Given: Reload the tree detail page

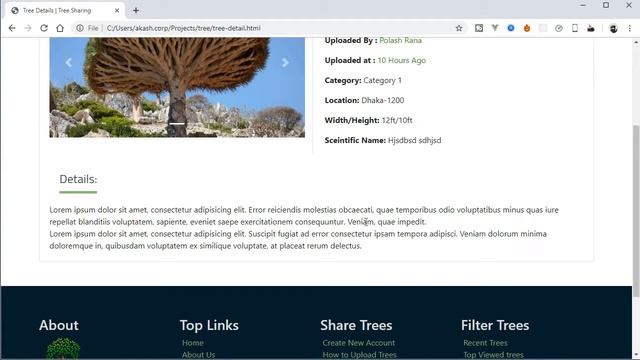Looking at the screenshot, I should (x=44, y=28).
